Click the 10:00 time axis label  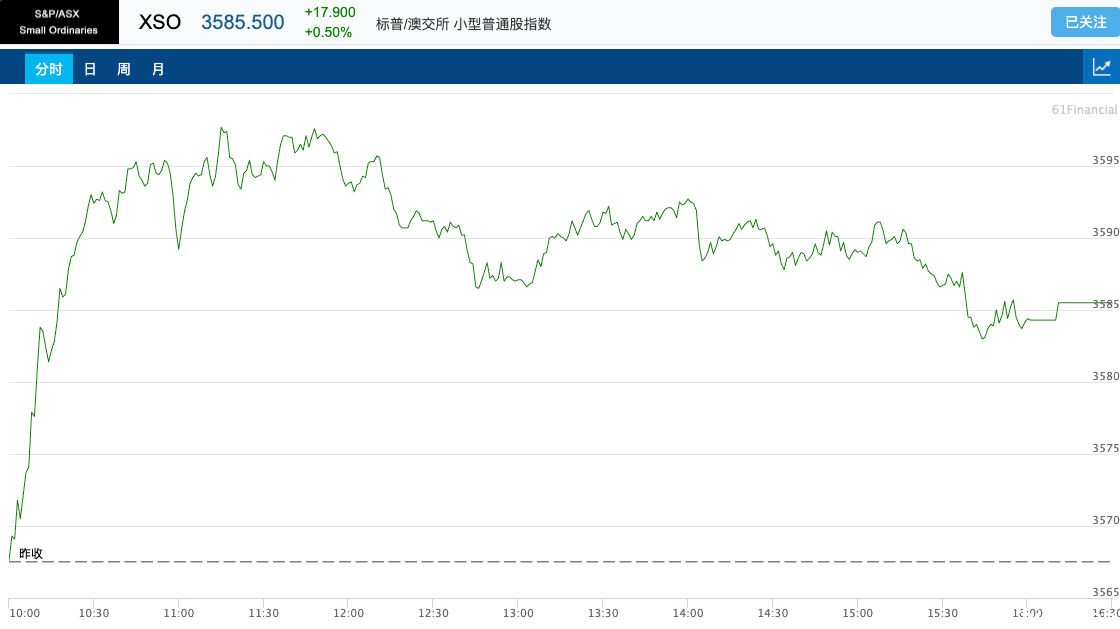pos(24,613)
